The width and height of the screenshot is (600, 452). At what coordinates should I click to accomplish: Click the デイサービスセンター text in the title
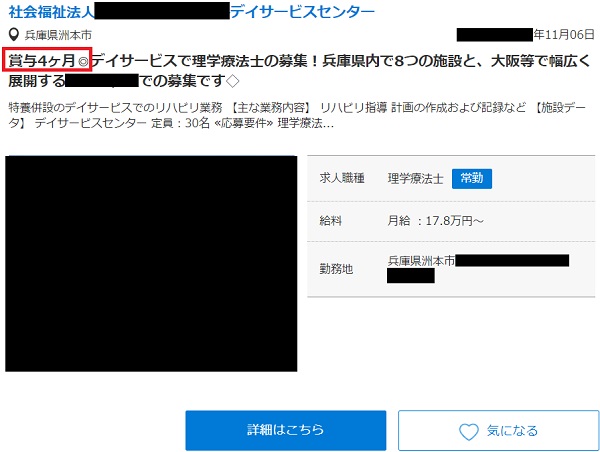(x=302, y=12)
